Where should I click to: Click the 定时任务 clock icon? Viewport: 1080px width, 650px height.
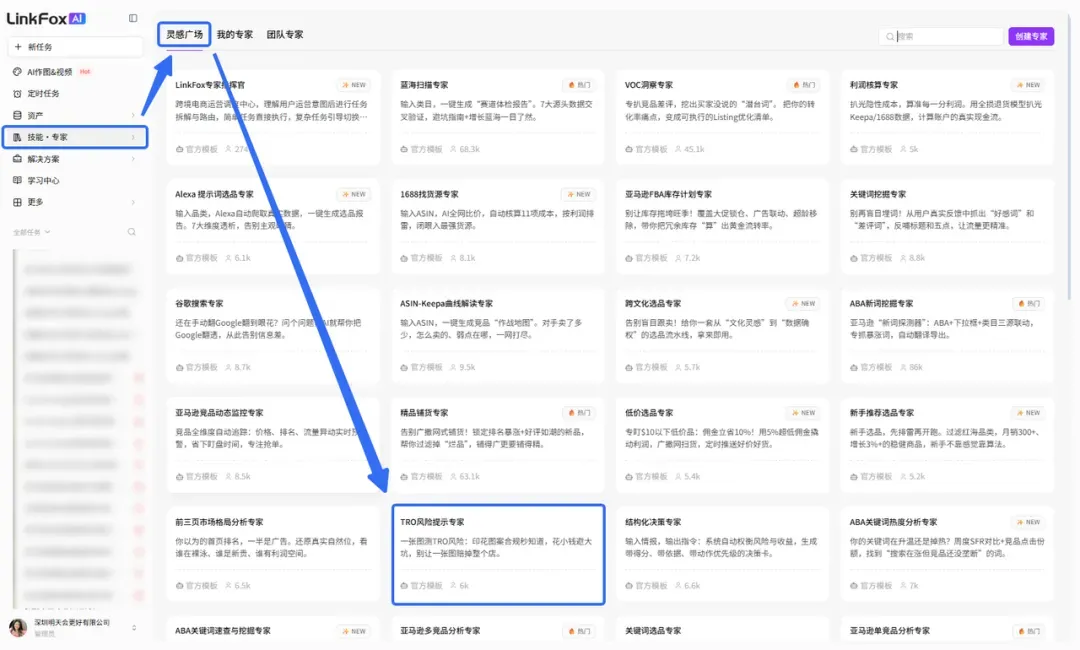tap(17, 94)
